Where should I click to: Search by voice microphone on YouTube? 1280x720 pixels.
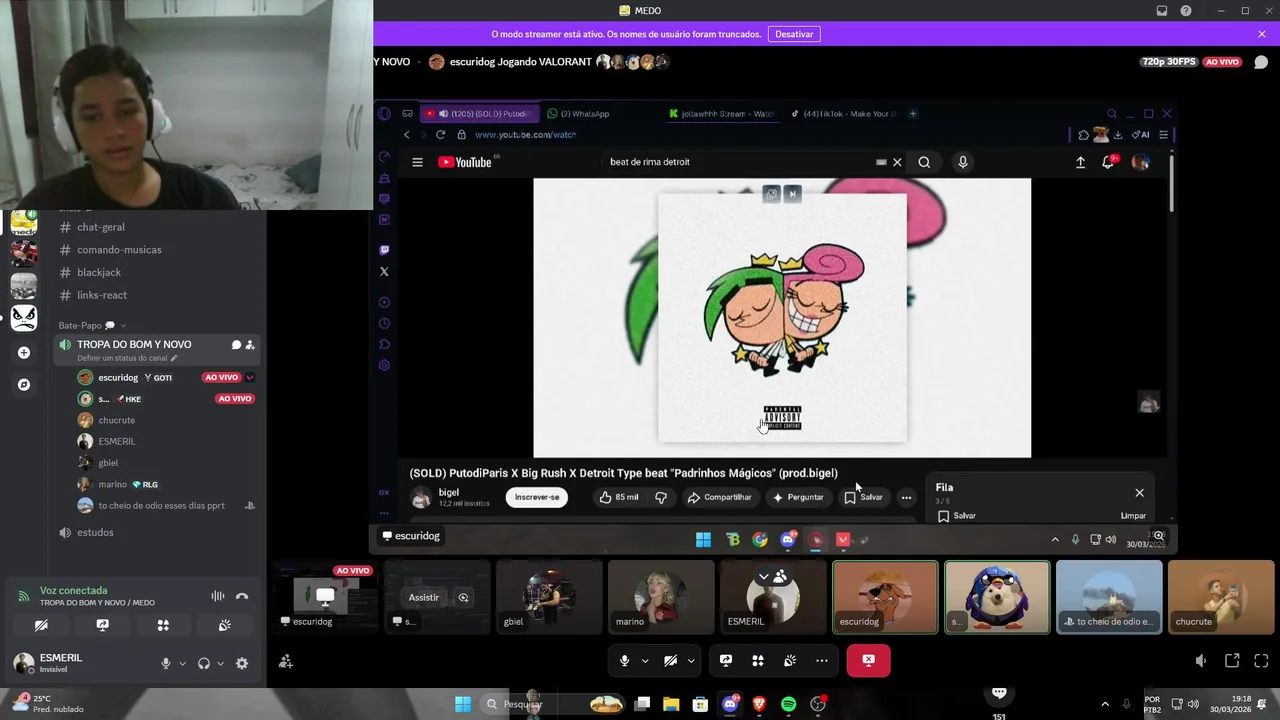963,162
